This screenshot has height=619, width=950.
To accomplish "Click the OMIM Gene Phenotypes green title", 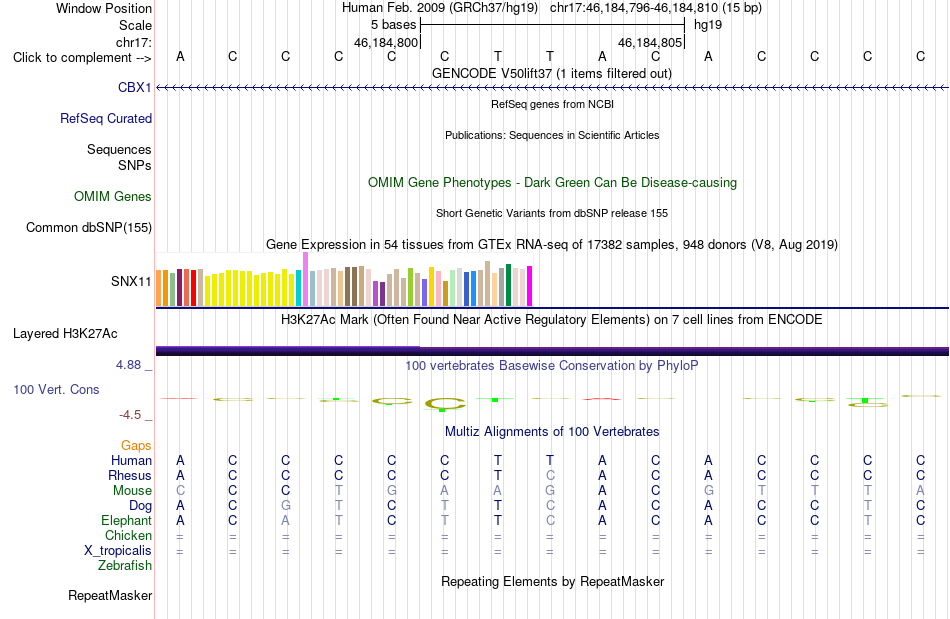I will (x=552, y=182).
